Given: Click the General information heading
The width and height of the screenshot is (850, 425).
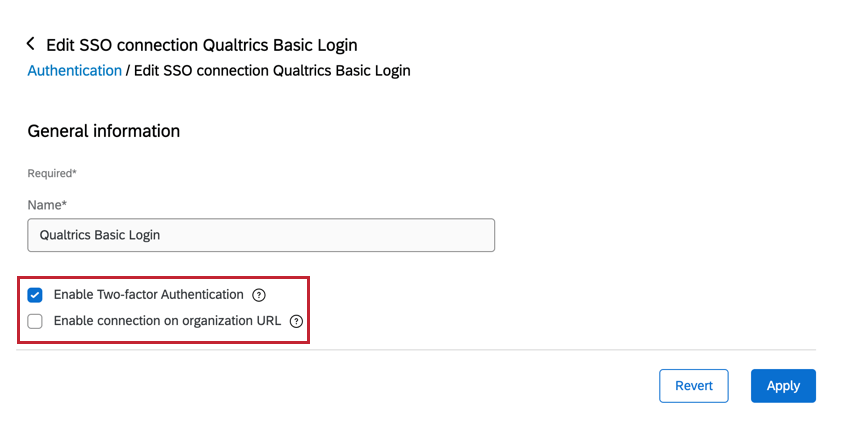Looking at the screenshot, I should [x=103, y=131].
